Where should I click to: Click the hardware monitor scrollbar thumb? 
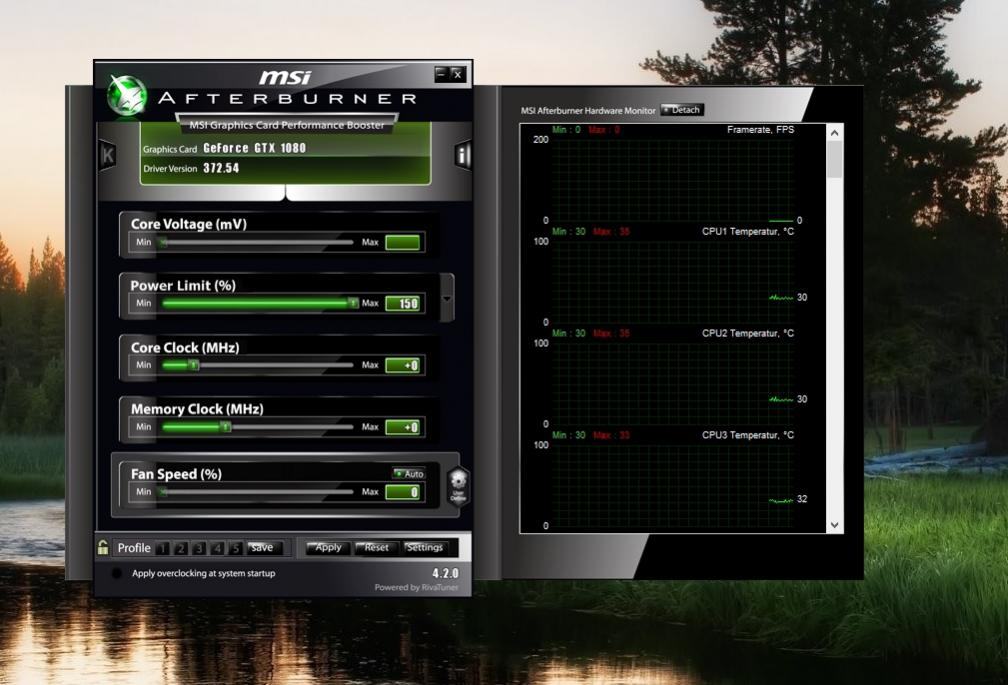coord(834,159)
